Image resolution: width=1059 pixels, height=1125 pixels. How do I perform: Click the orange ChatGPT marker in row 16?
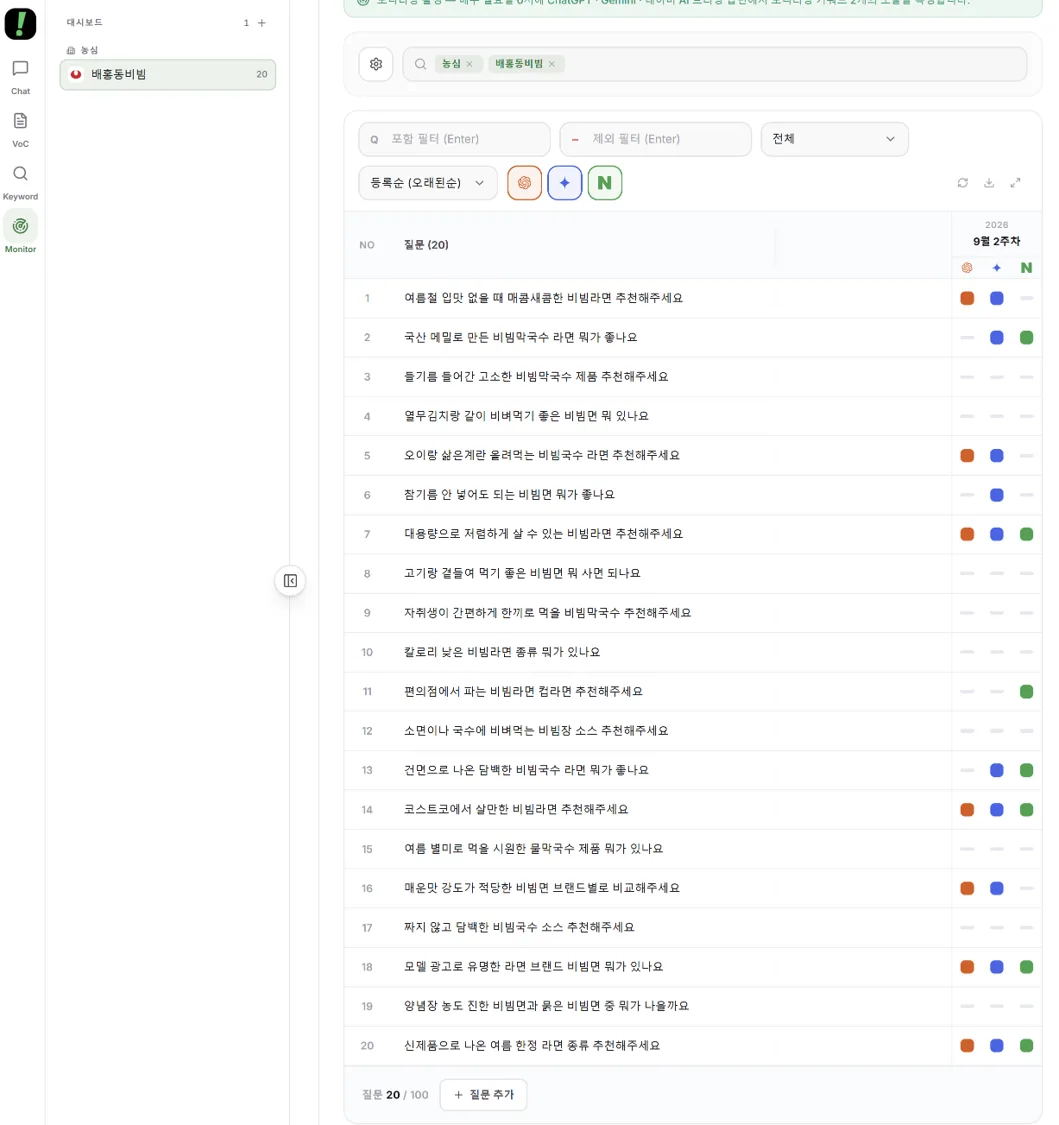(967, 888)
